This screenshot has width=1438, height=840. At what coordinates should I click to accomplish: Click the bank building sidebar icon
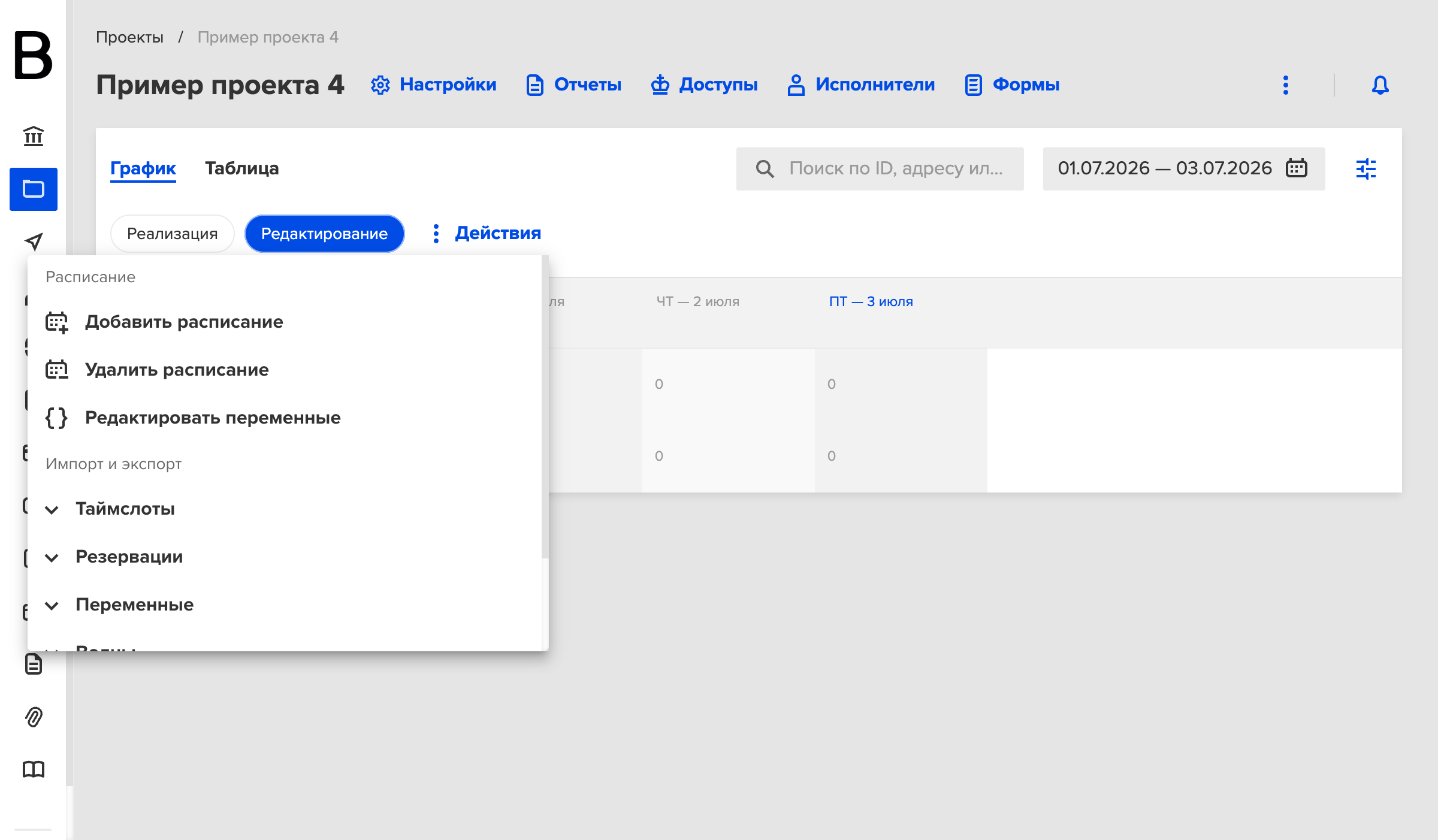(x=34, y=136)
